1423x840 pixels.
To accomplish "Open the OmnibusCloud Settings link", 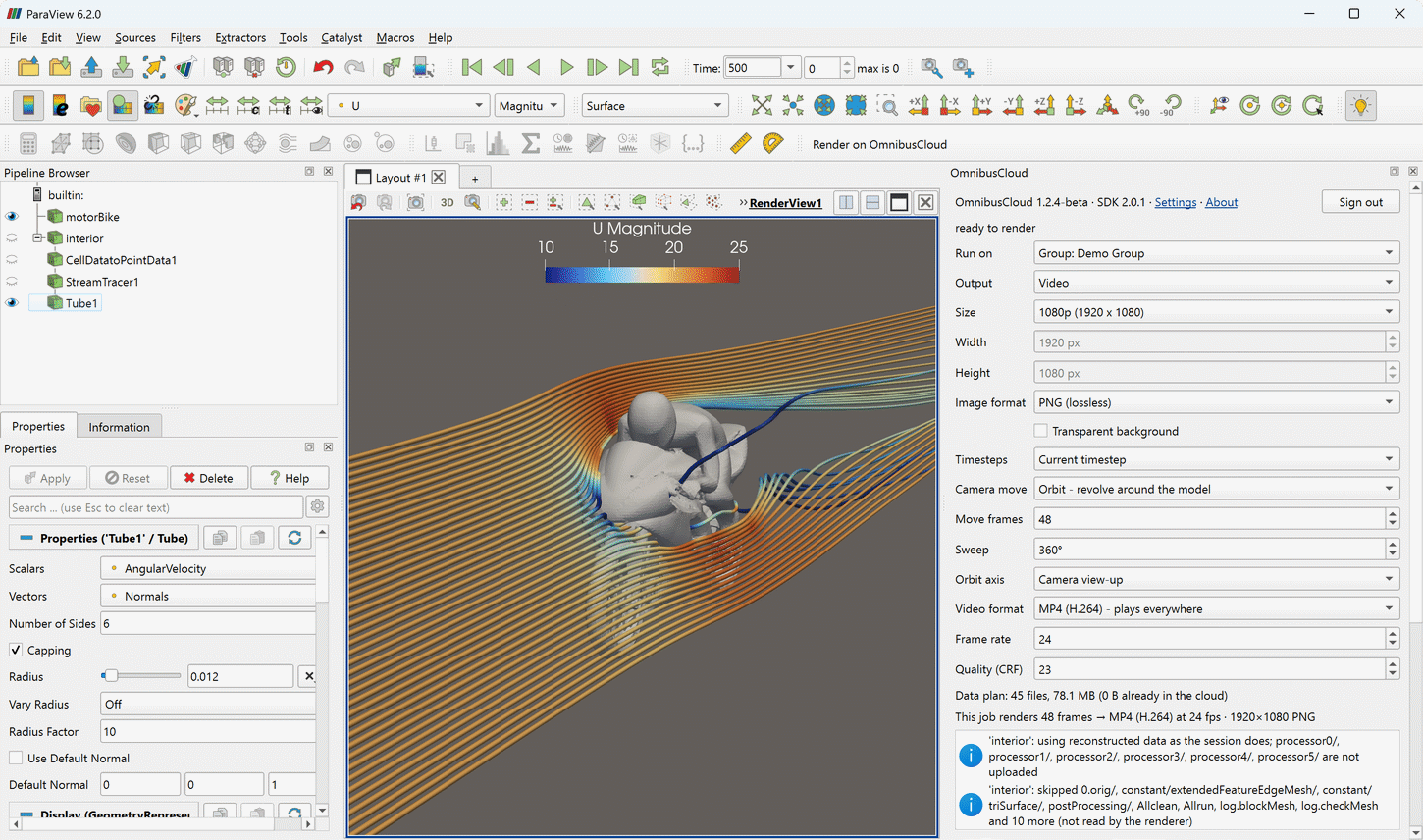I will [x=1175, y=202].
